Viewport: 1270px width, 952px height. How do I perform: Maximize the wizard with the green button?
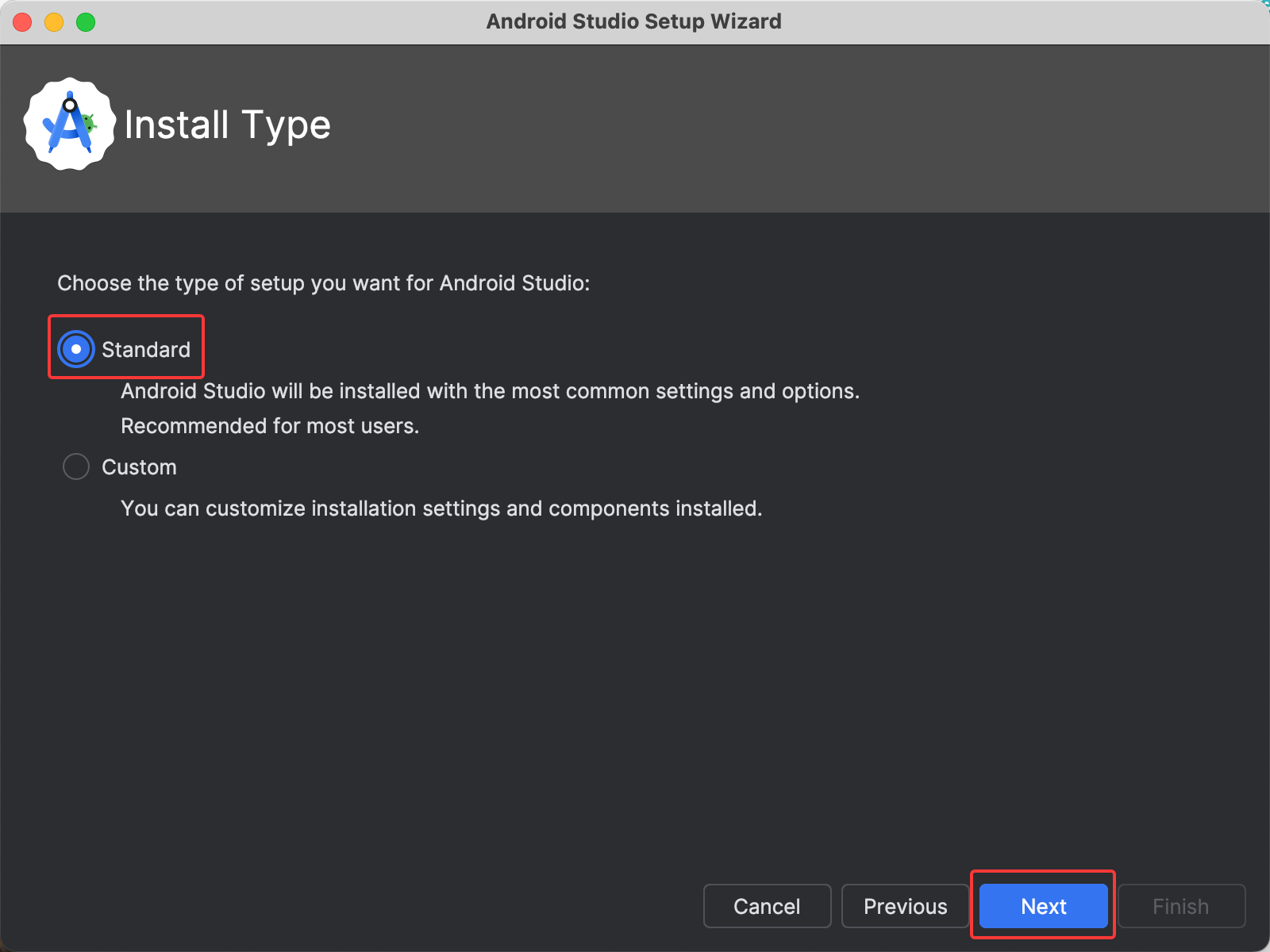coord(86,22)
